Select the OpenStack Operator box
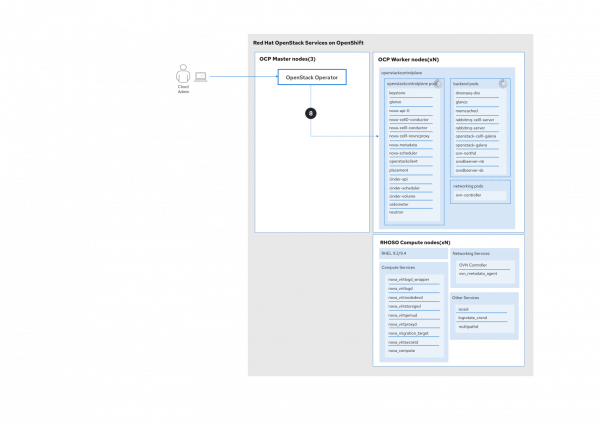Image resolution: width=600 pixels, height=425 pixels. [312, 77]
